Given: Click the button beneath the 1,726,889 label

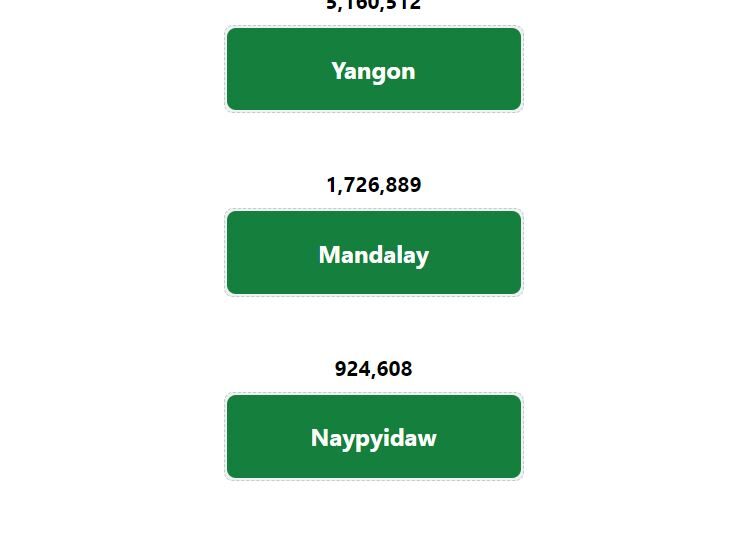Looking at the screenshot, I should [x=374, y=253].
